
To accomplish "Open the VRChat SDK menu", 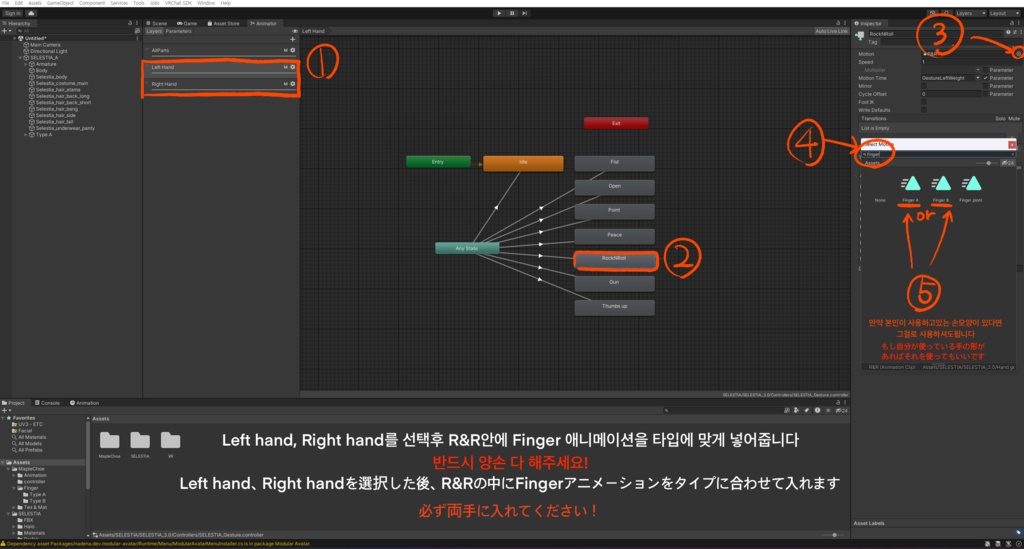I will 178,3.
